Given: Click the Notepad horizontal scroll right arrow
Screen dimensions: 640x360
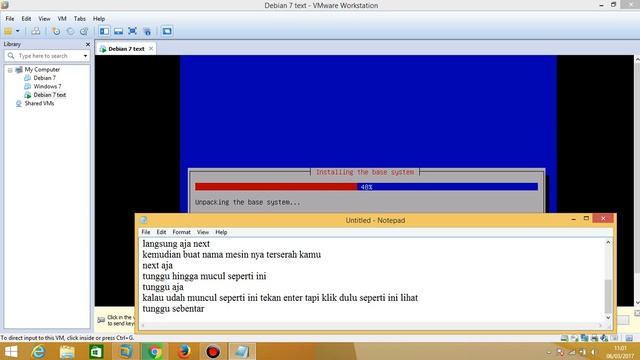Looking at the screenshot, I should (600, 325).
